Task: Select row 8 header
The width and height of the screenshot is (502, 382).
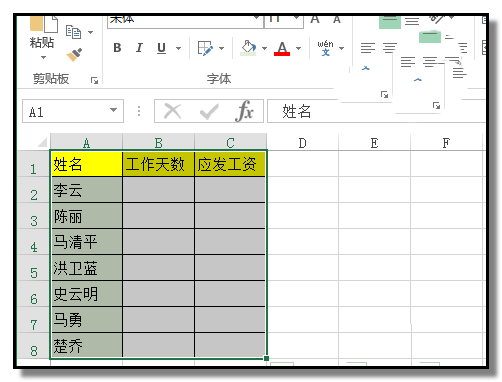Action: [x=33, y=346]
